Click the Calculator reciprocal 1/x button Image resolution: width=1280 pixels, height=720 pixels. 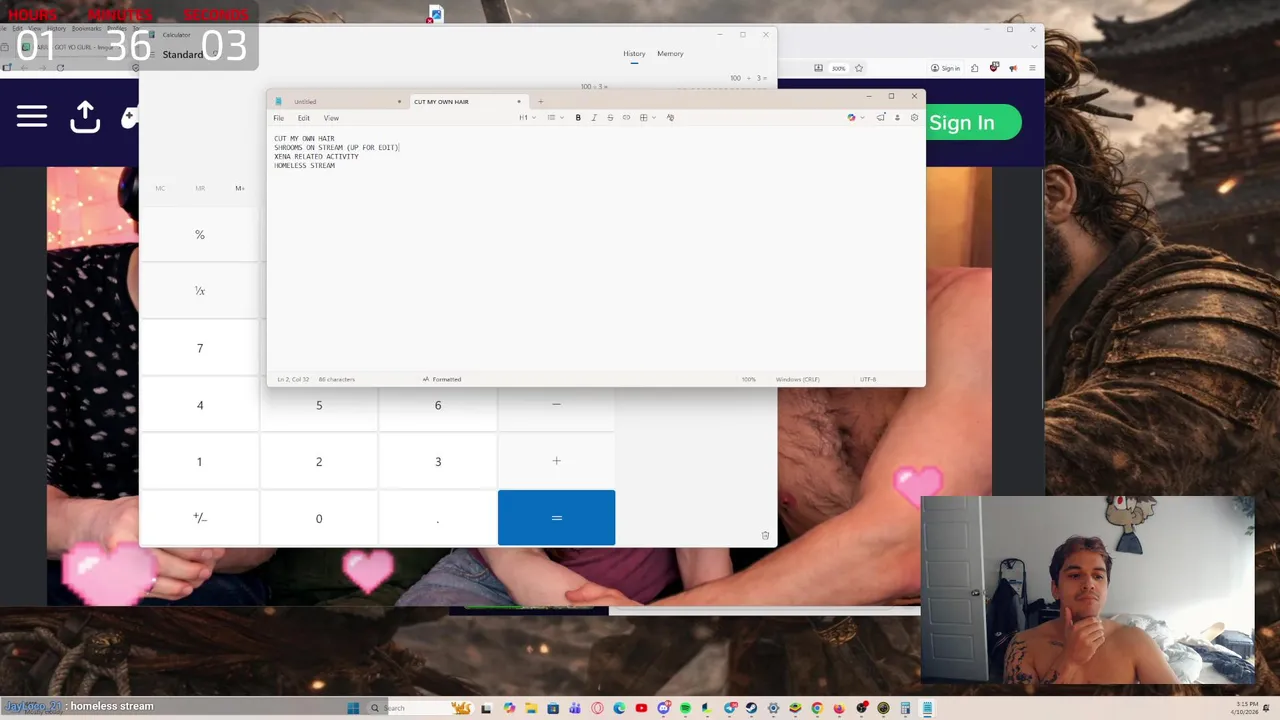click(199, 291)
